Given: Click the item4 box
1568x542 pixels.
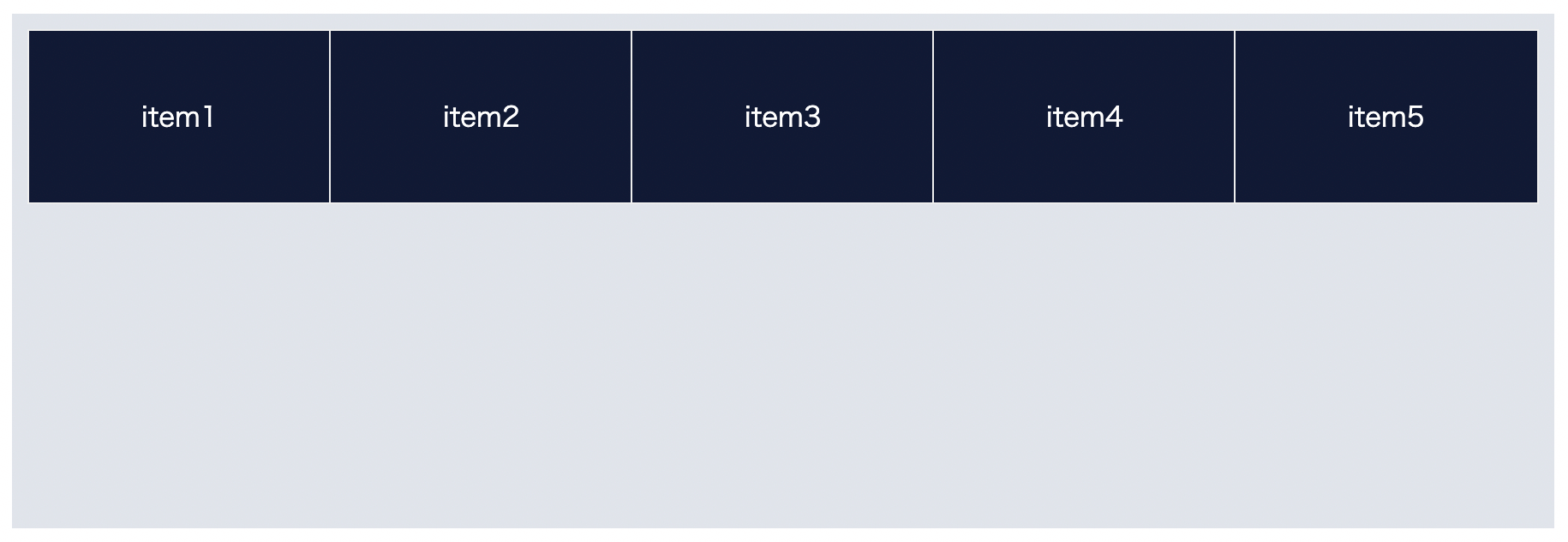Looking at the screenshot, I should tap(1084, 117).
